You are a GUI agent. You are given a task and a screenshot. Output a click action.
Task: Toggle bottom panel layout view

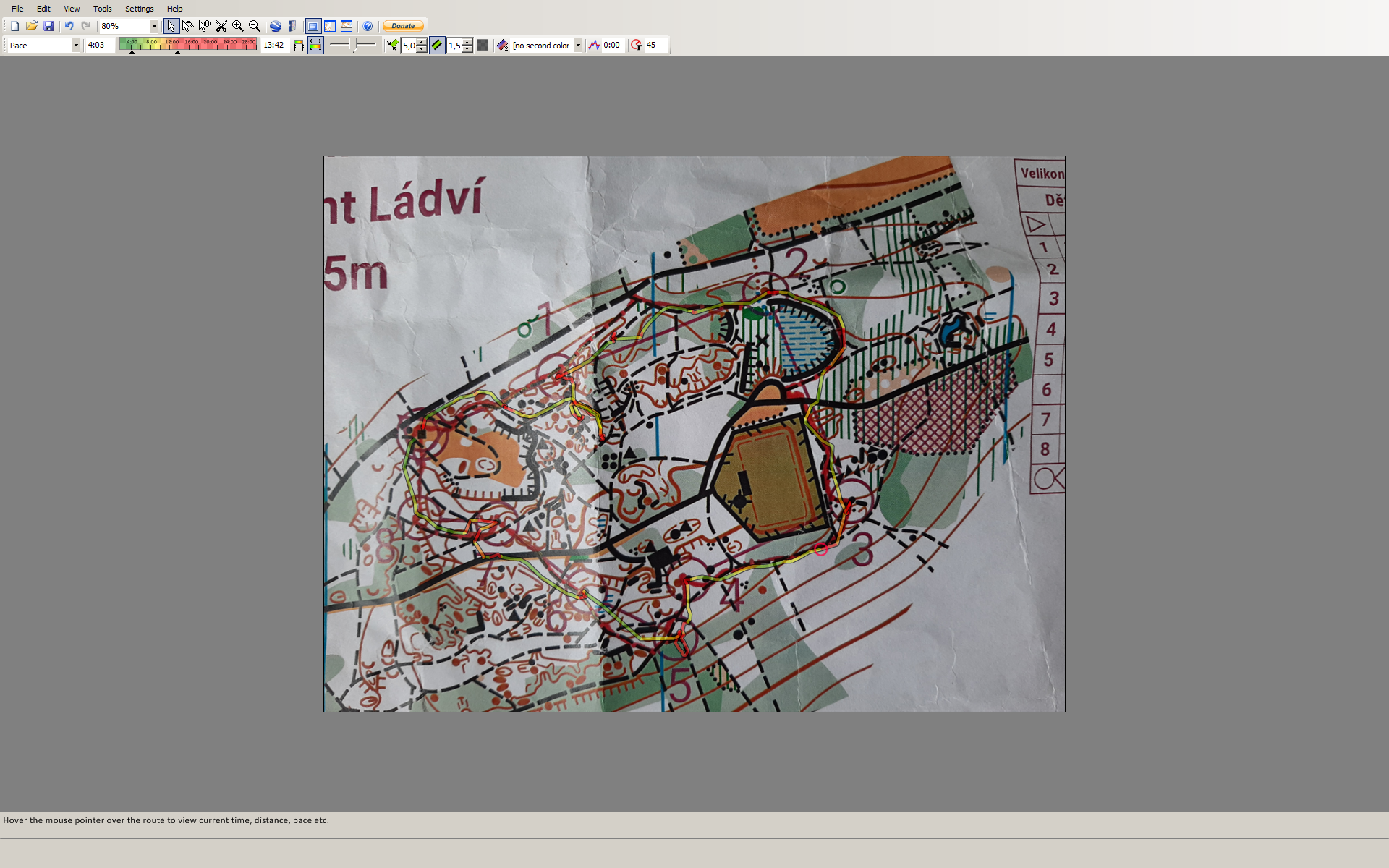point(347,26)
